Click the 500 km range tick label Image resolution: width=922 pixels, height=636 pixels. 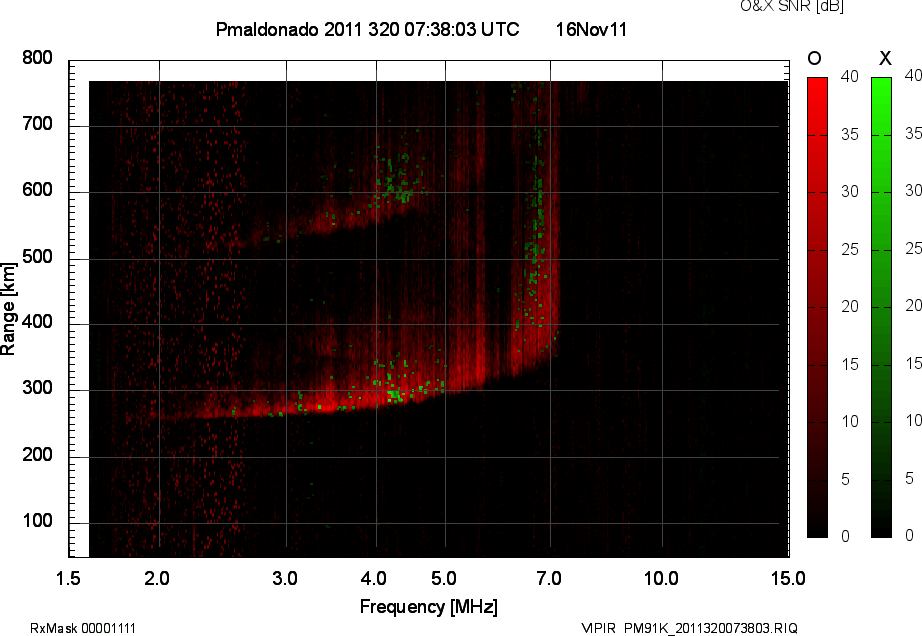pos(37,256)
